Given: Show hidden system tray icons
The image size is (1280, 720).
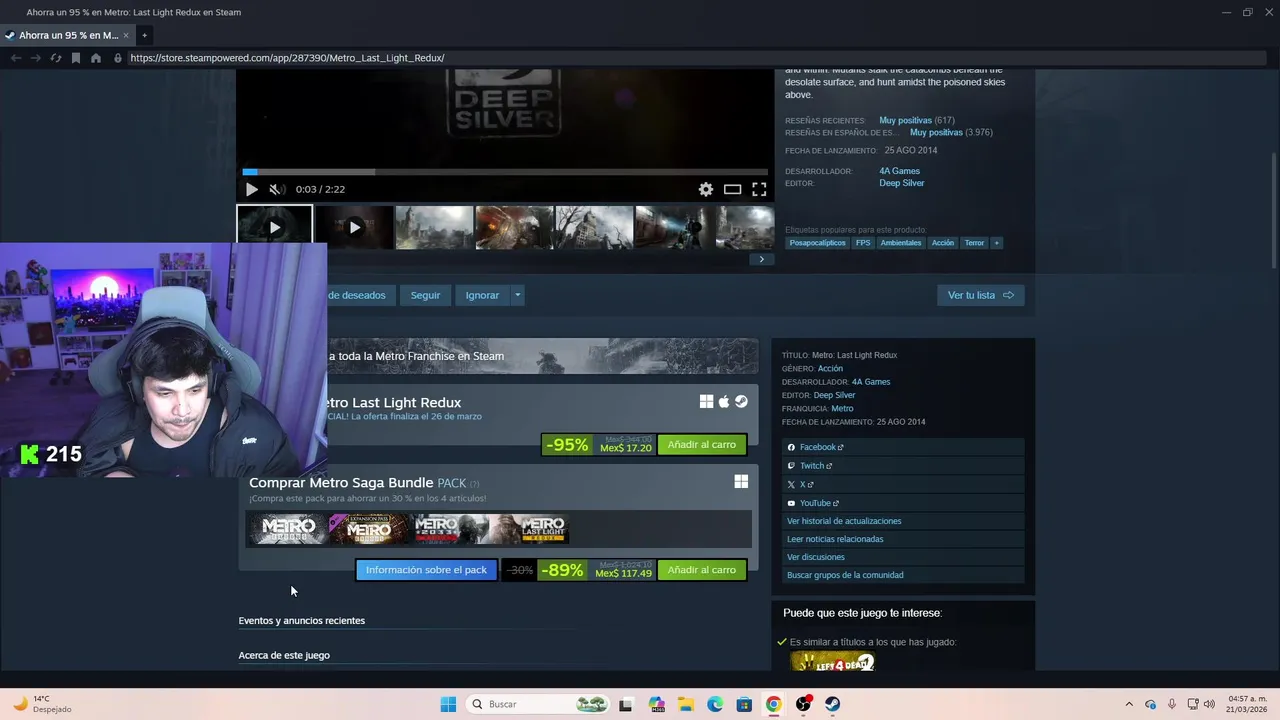Looking at the screenshot, I should (1129, 704).
